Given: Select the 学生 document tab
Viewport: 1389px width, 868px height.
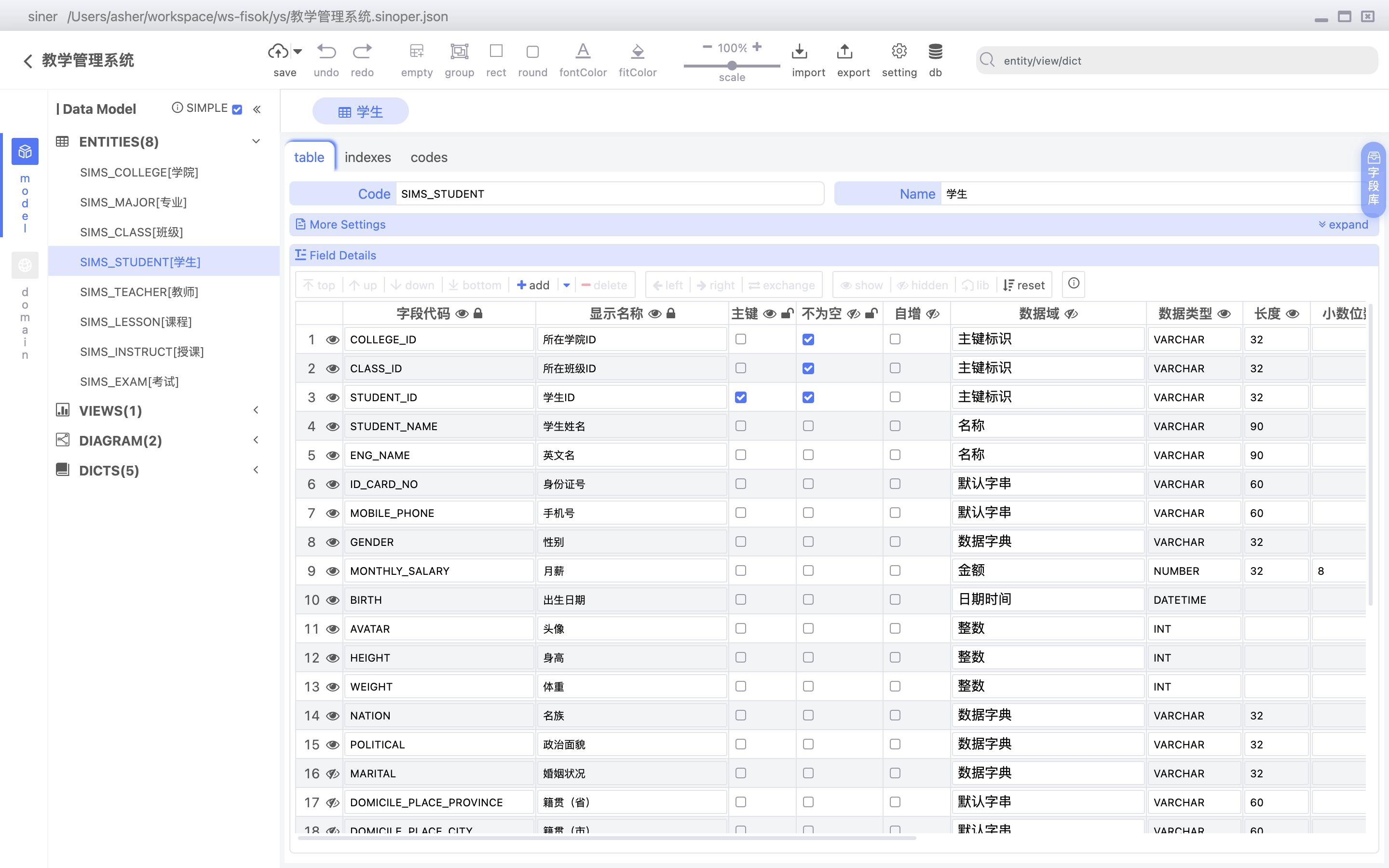Looking at the screenshot, I should coord(360,111).
